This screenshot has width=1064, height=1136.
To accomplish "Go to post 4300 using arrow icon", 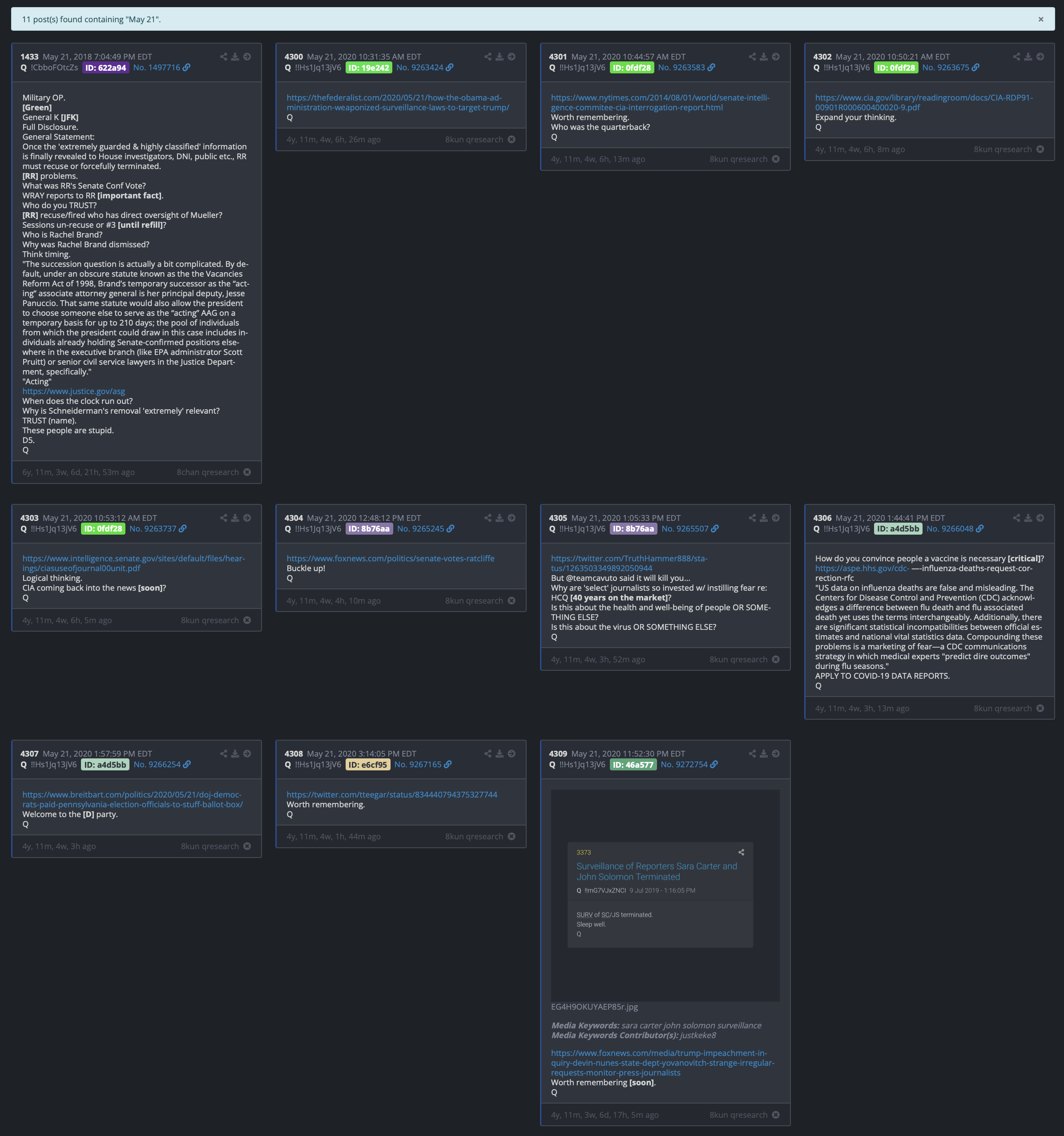I will tap(512, 56).
